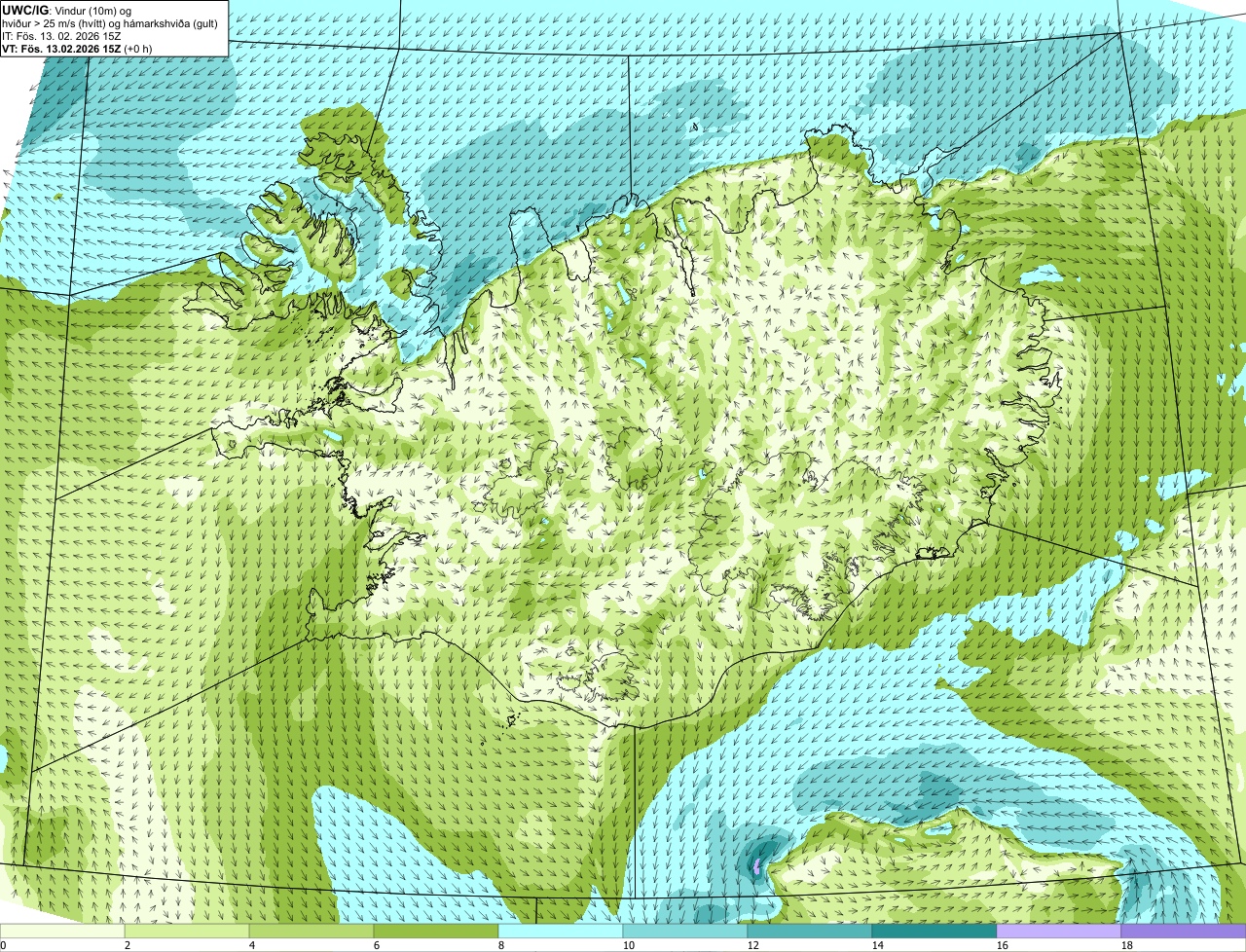
Task: Click the 'UWC/IG: Vindur (10m) og' title line
Action: (67, 11)
